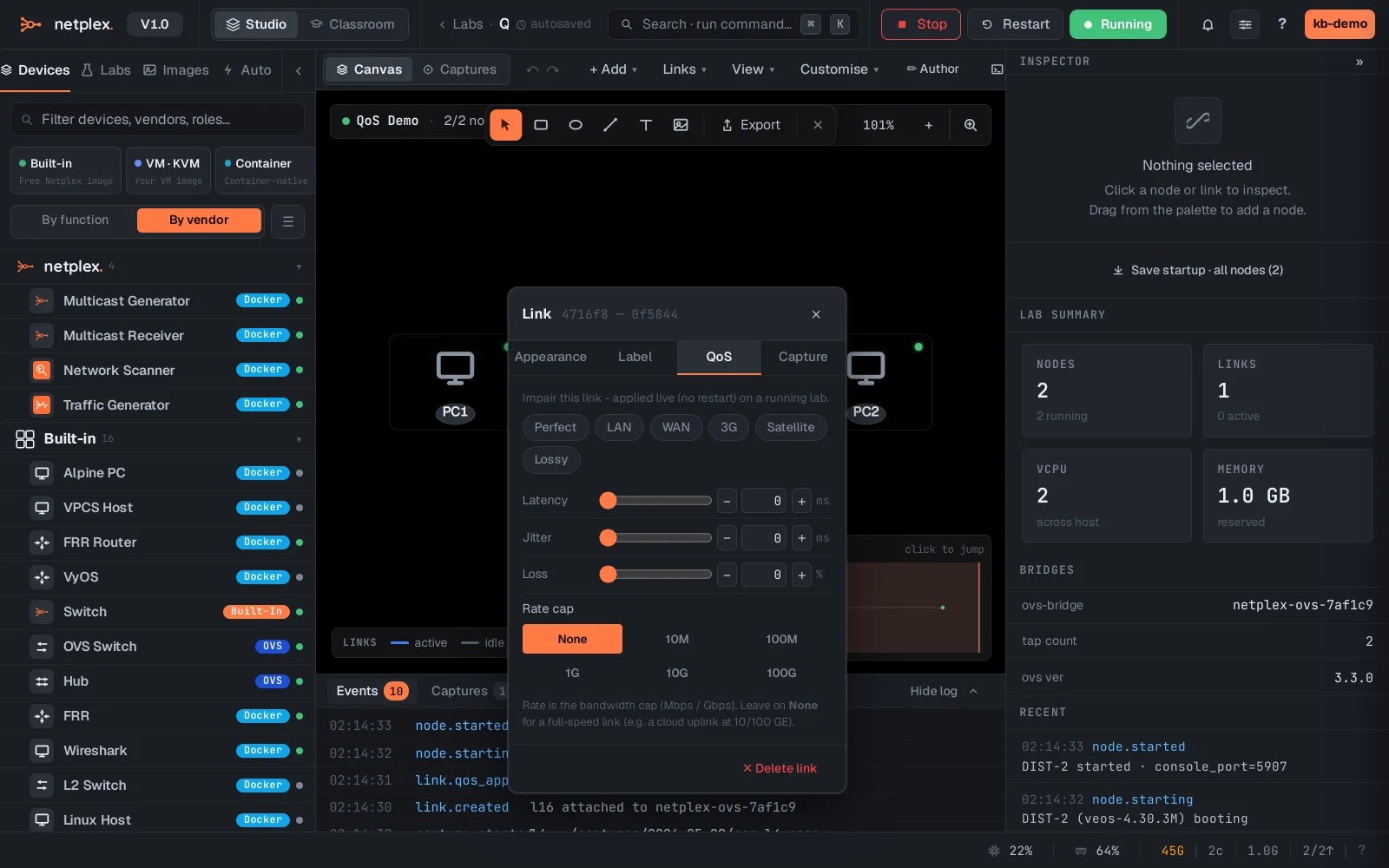Open the Customise dropdown menu
The height and width of the screenshot is (868, 1389).
click(x=839, y=69)
